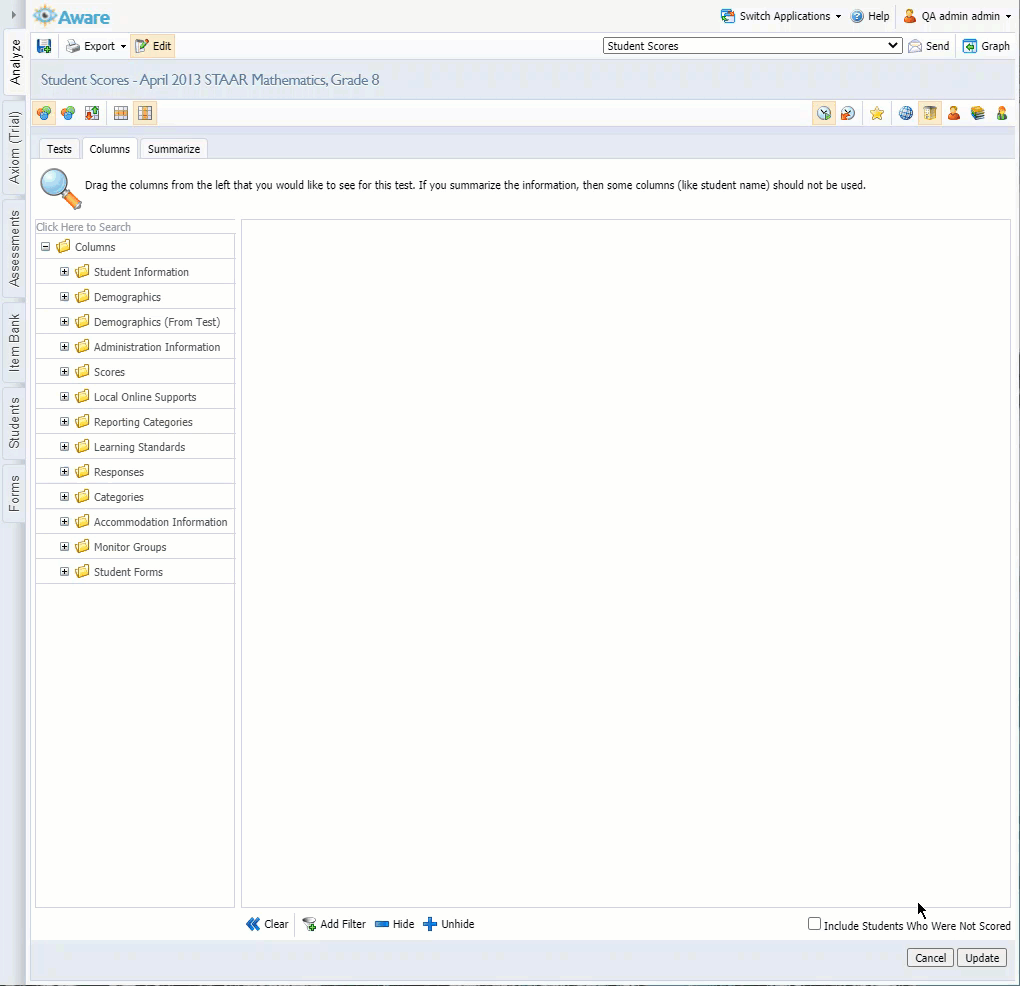Open the QA admin admin user menu
Image resolution: width=1020 pixels, height=986 pixels.
coord(958,16)
